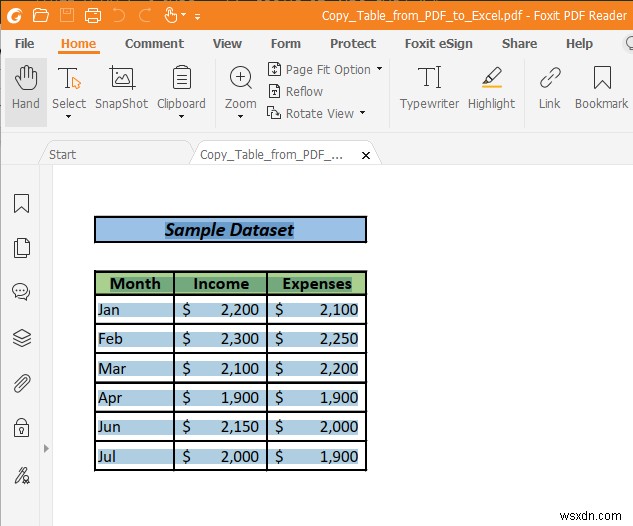
Task: Open a file with the folder icon
Action: (x=41, y=16)
